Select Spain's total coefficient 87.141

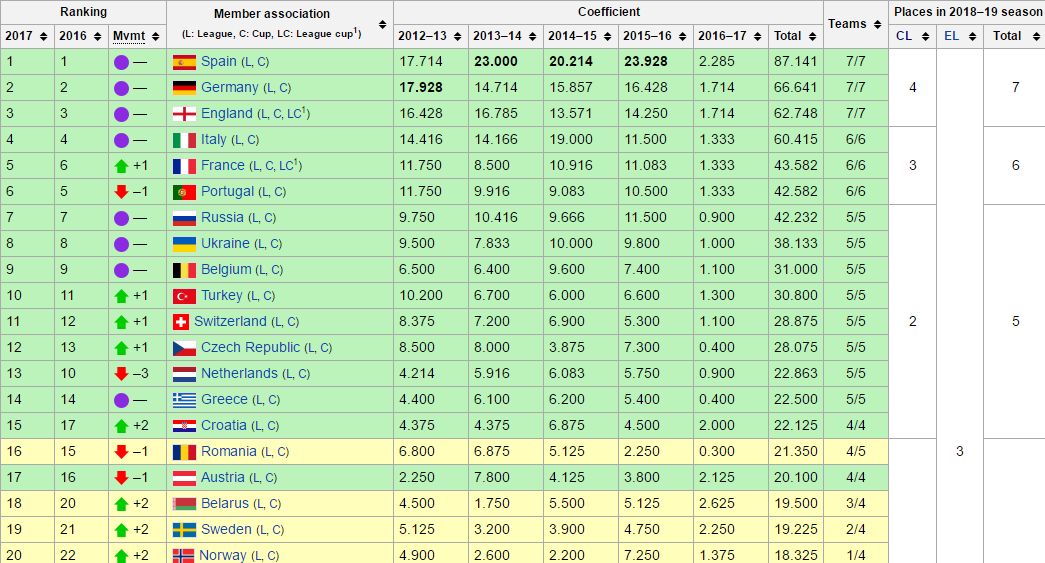[795, 61]
